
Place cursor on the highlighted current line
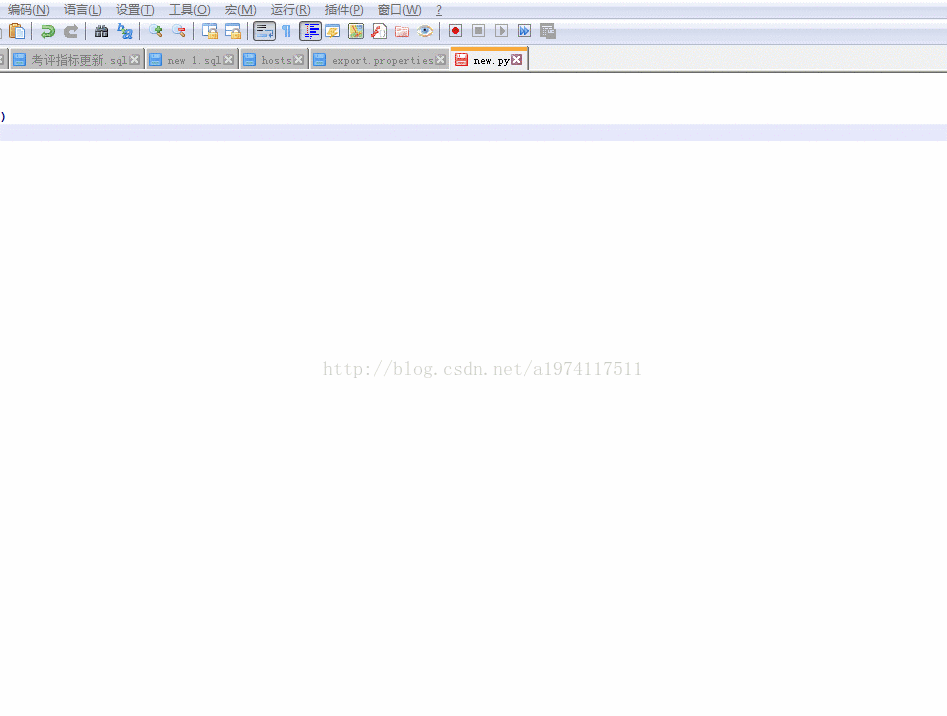[x=474, y=132]
